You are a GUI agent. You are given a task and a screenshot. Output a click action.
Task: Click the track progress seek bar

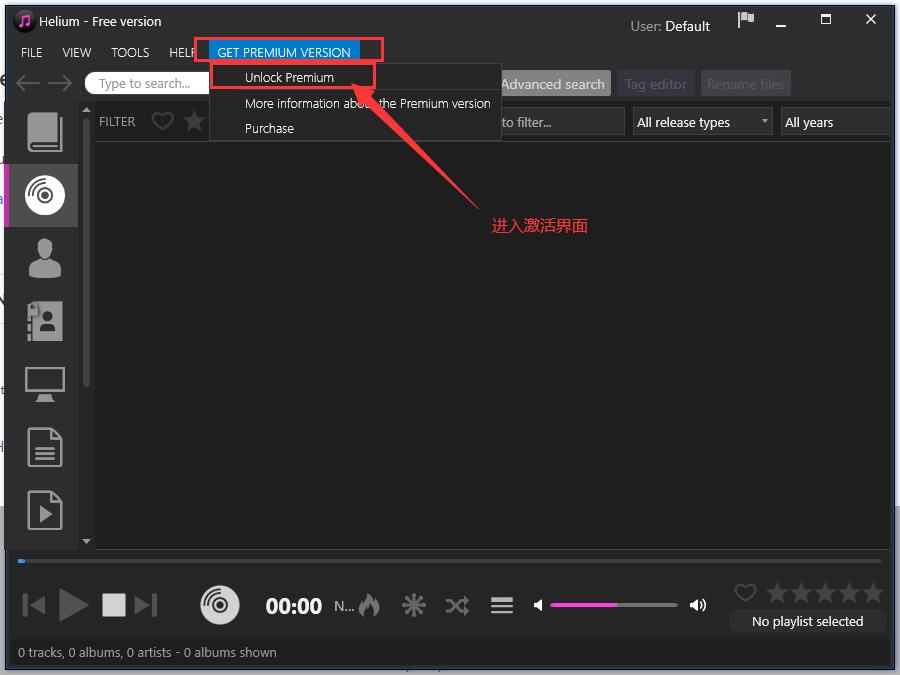coord(450,561)
